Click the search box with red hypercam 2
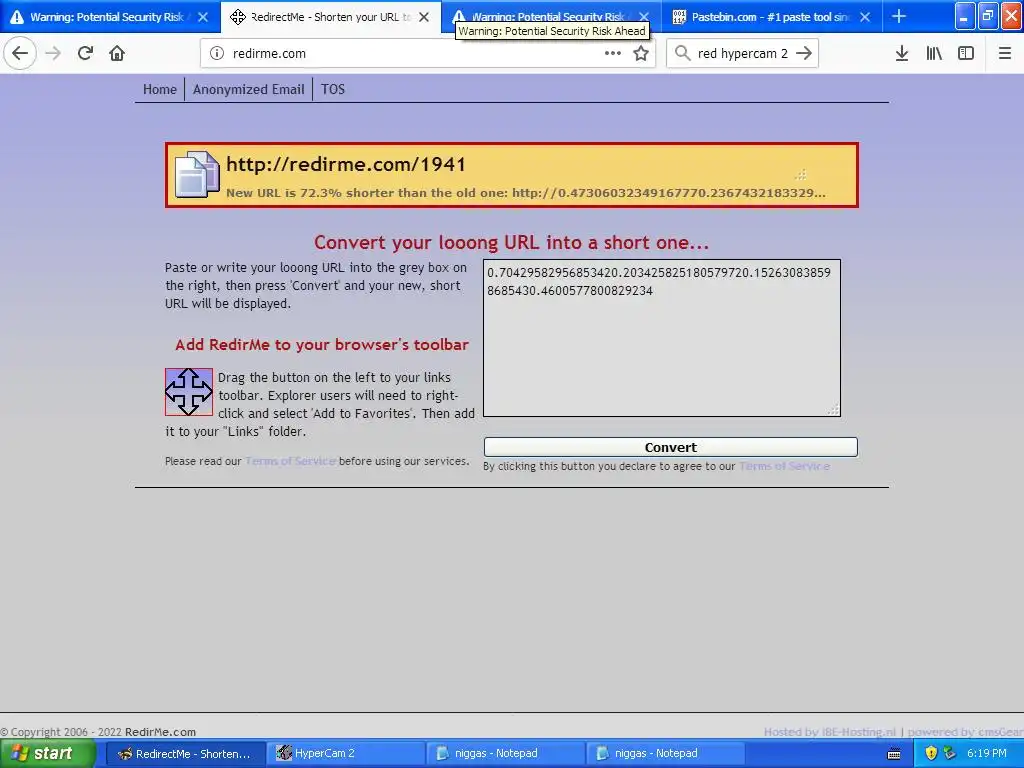1024x768 pixels. (743, 54)
